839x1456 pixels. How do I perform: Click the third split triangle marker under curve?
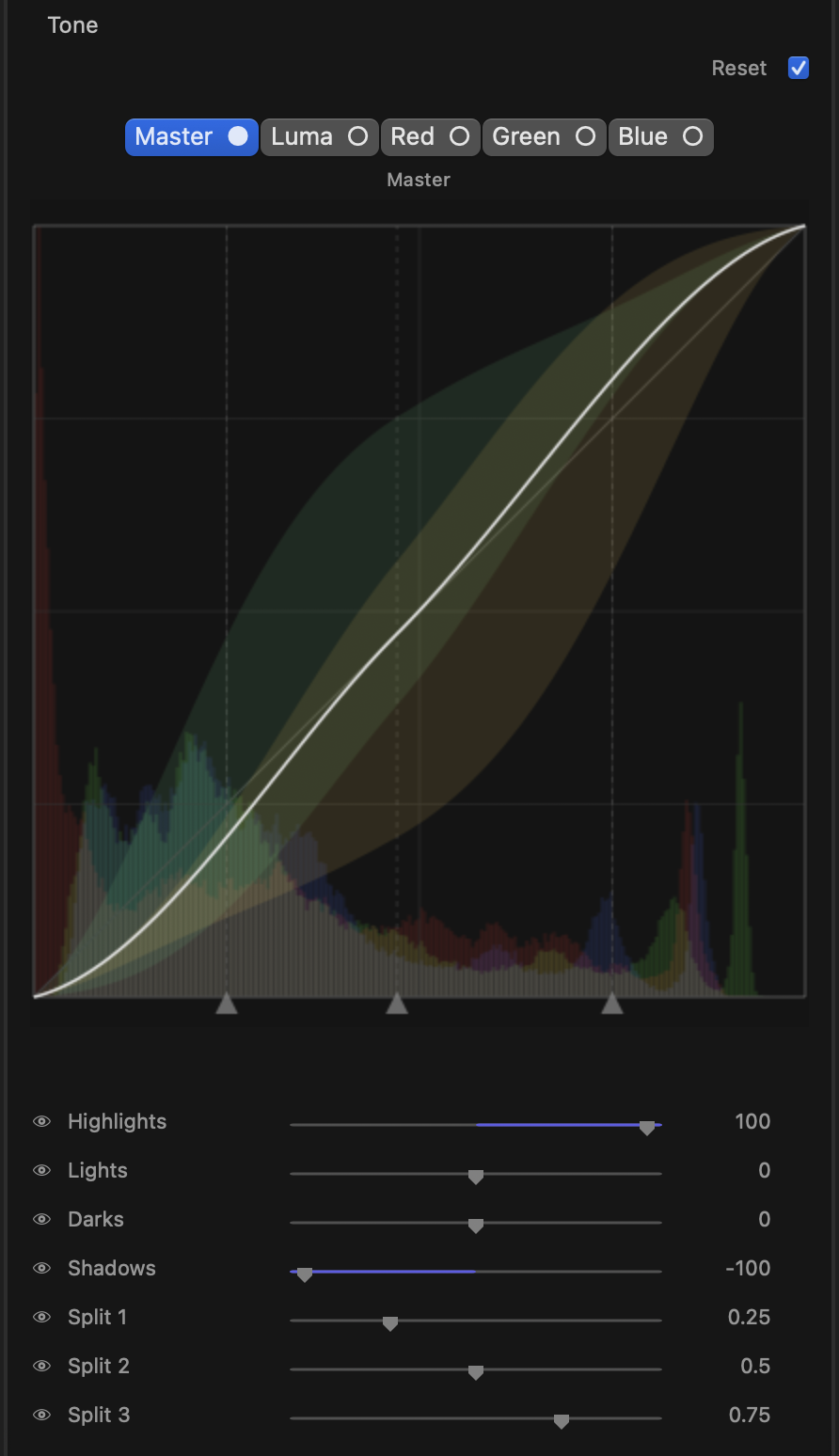pyautogui.click(x=612, y=1003)
